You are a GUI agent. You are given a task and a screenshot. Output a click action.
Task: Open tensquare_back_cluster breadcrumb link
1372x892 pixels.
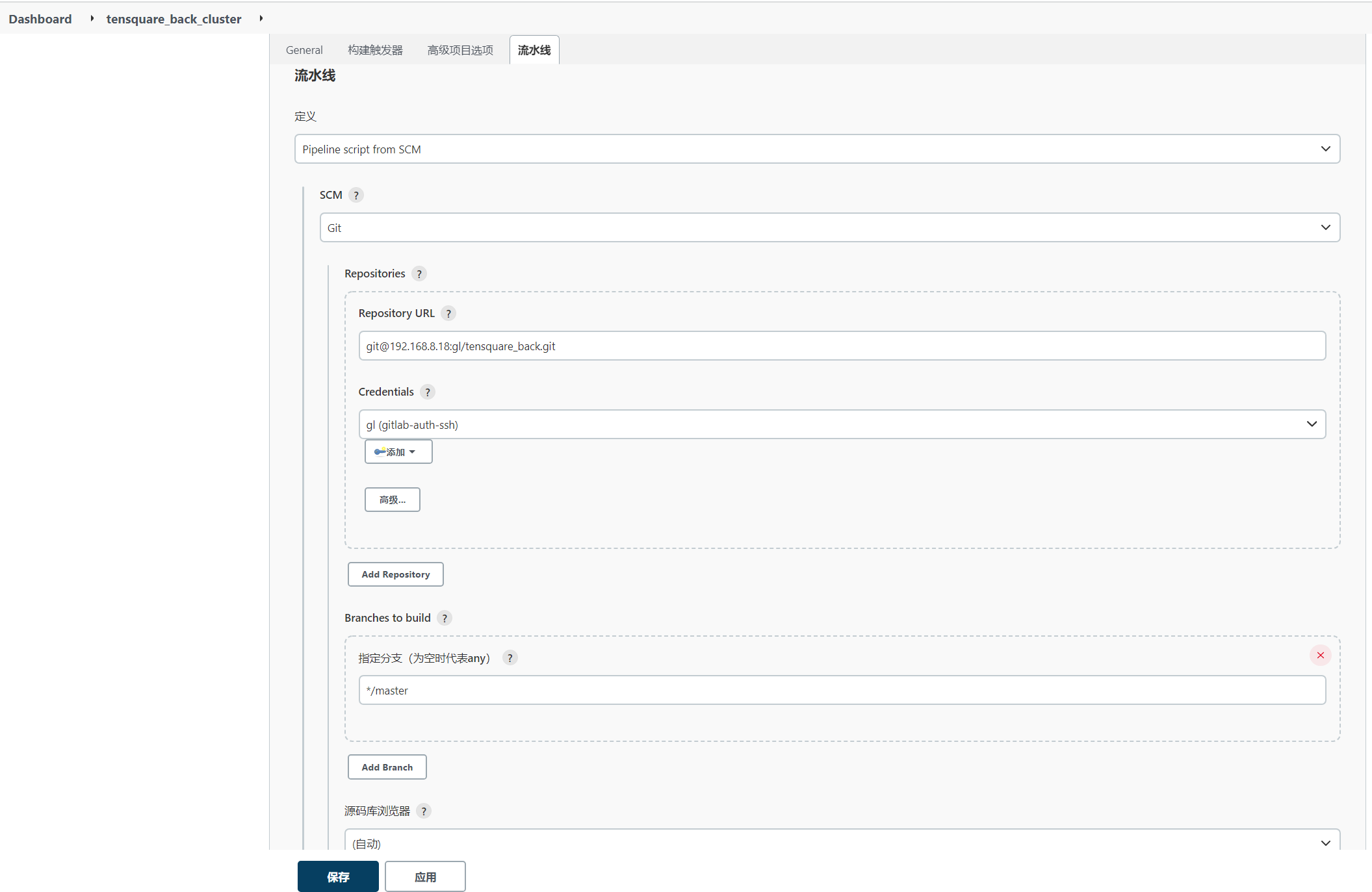coord(174,19)
